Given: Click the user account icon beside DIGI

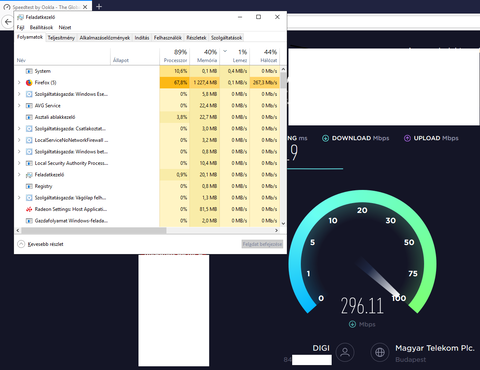Looking at the screenshot, I should (345, 352).
